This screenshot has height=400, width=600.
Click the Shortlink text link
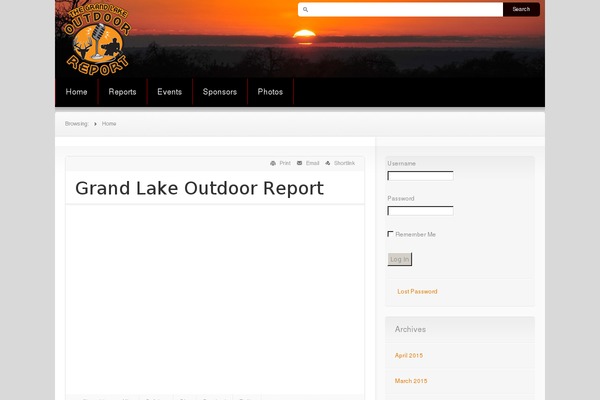[x=344, y=163]
